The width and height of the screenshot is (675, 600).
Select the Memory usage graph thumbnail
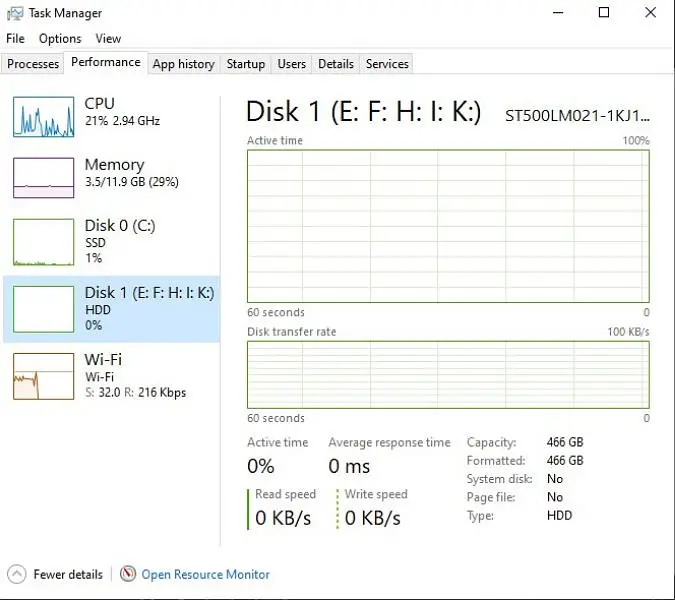pos(43,177)
